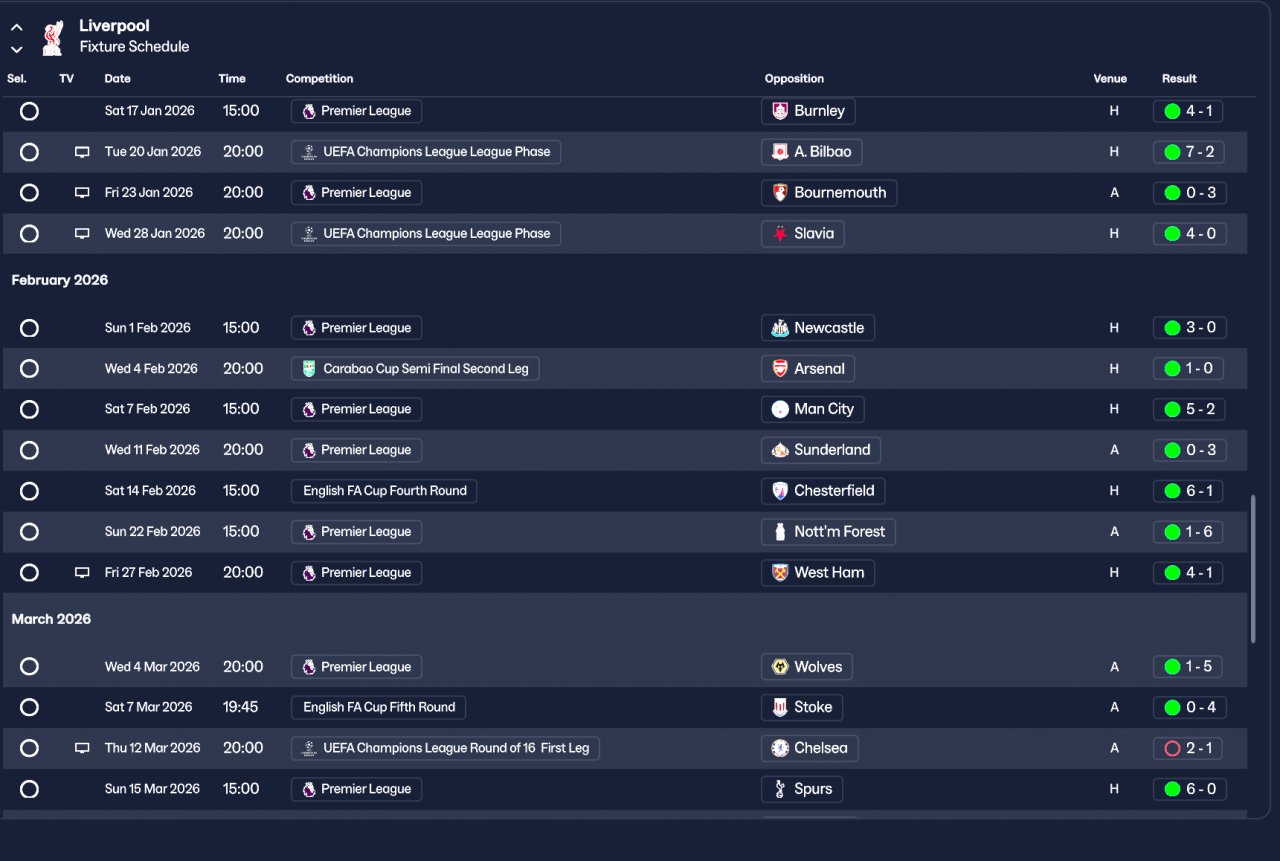
Task: Click the down chevron beside Fixture Schedule
Action: (17, 49)
